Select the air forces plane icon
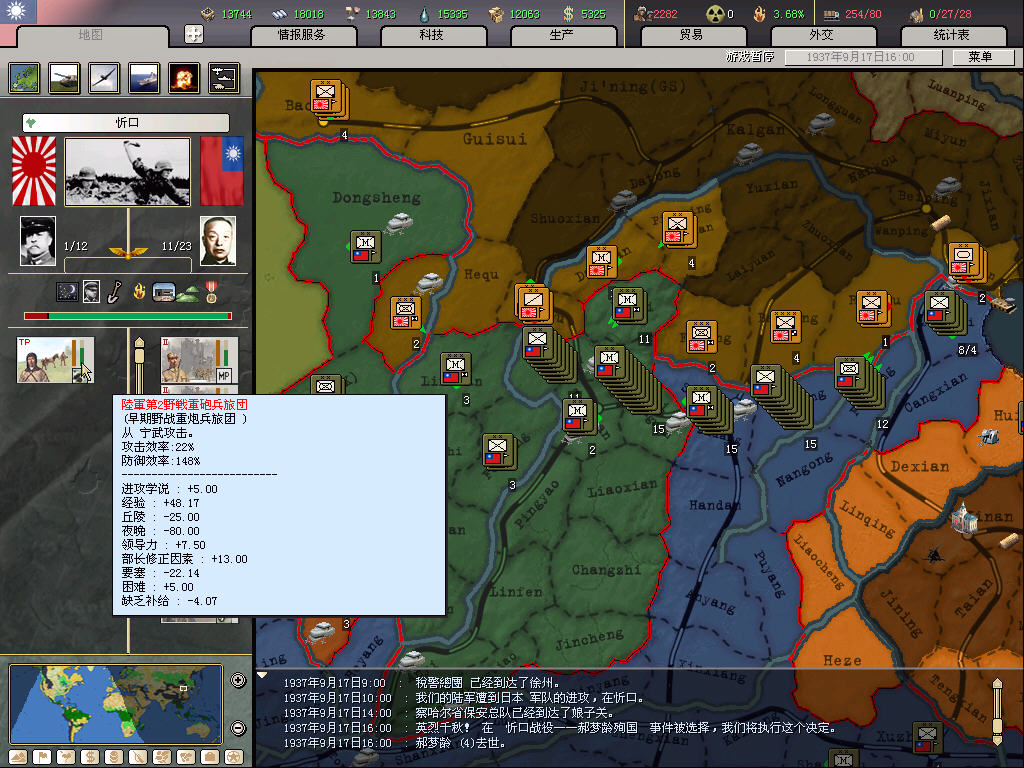The width and height of the screenshot is (1024, 768). (x=104, y=78)
